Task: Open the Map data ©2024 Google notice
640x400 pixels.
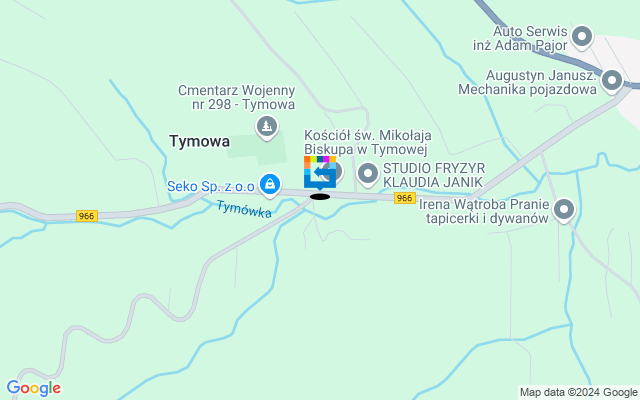Action: pos(579,393)
